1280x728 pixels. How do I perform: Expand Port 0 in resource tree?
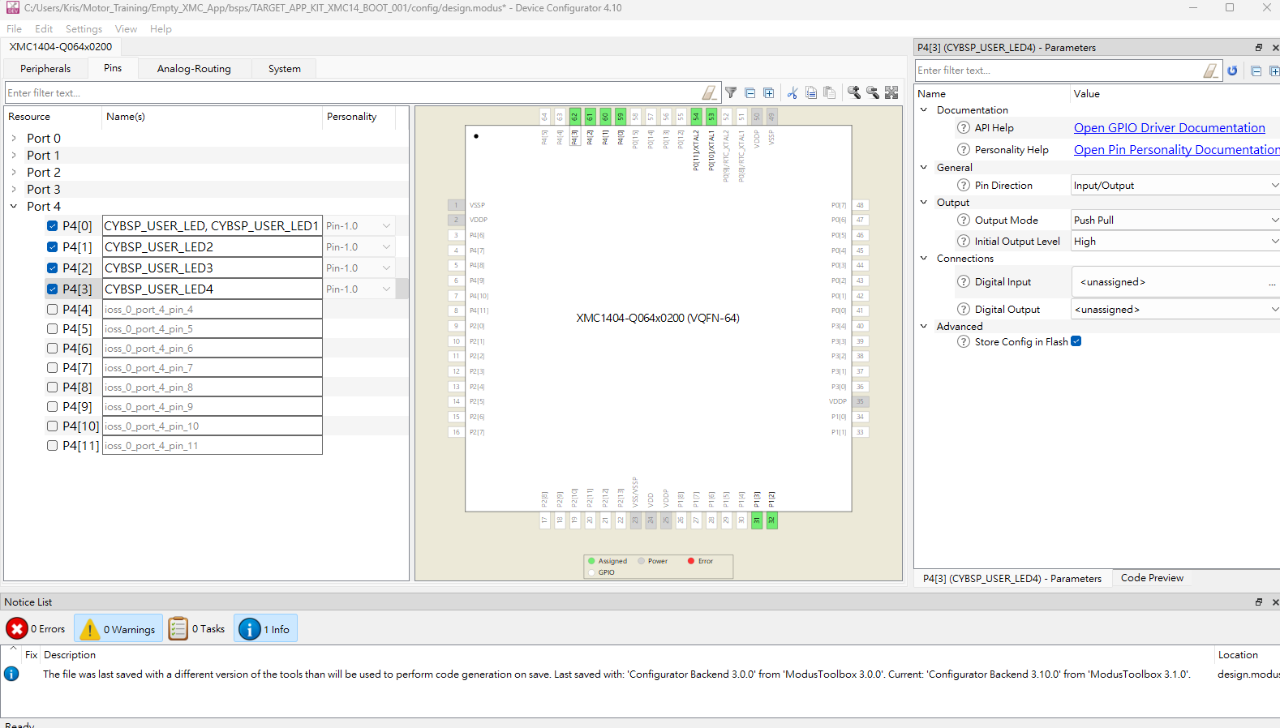coord(13,138)
